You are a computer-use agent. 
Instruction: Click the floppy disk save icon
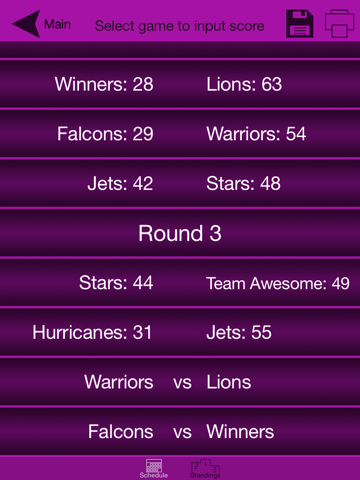pyautogui.click(x=300, y=24)
